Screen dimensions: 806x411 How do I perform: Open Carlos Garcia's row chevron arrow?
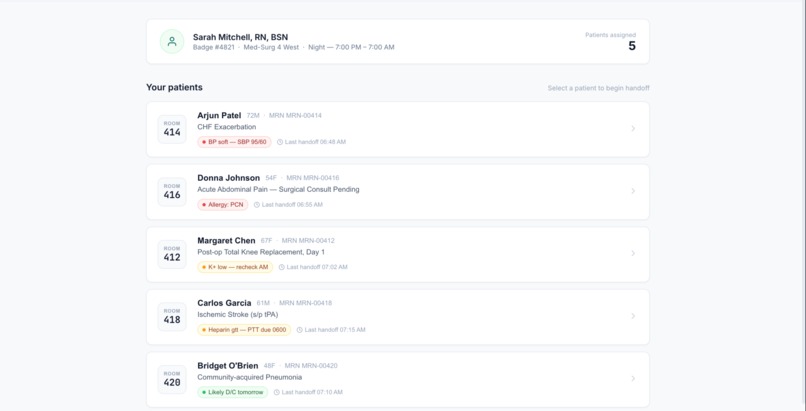click(x=633, y=316)
